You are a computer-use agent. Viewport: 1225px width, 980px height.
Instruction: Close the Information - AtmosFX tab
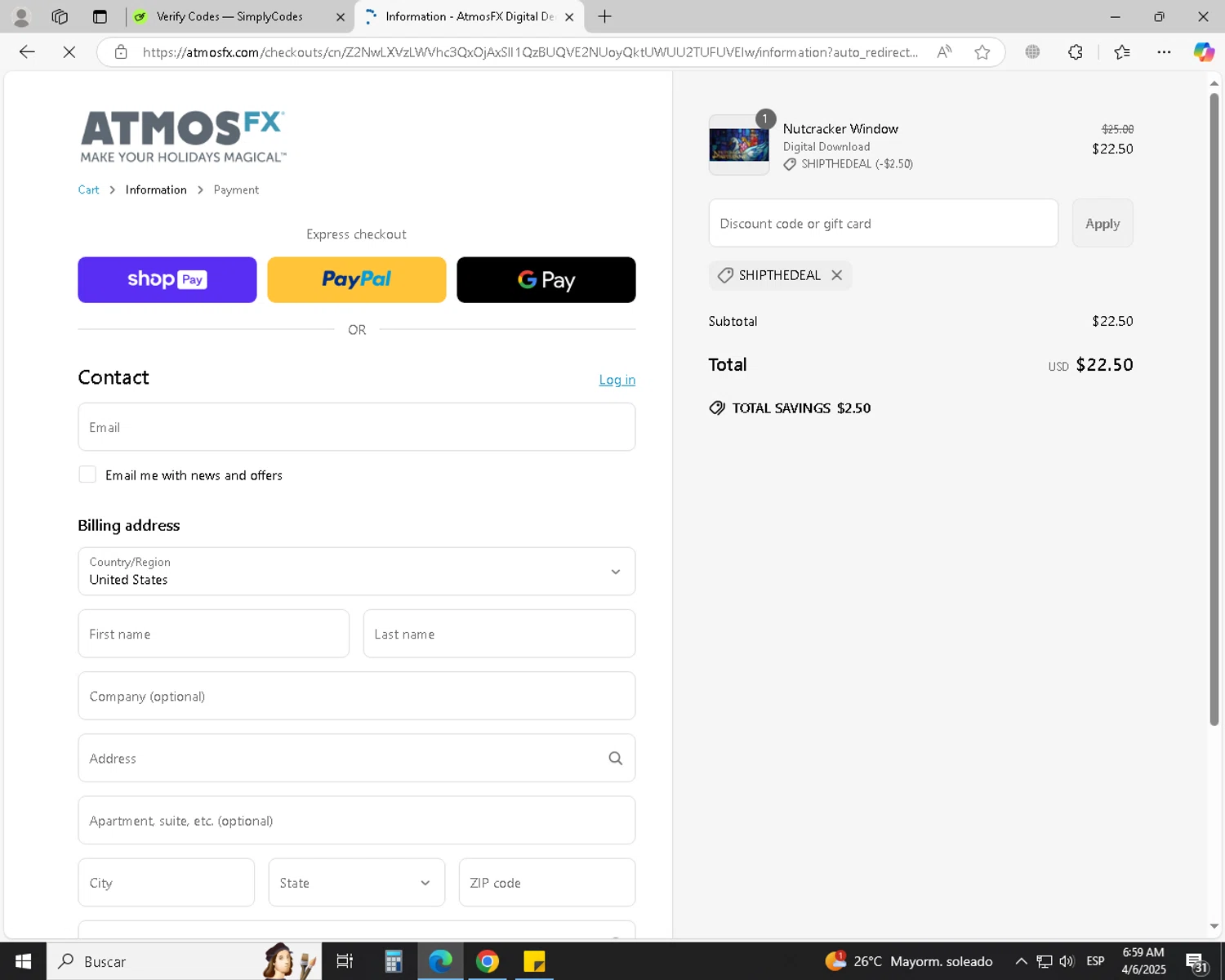click(569, 16)
